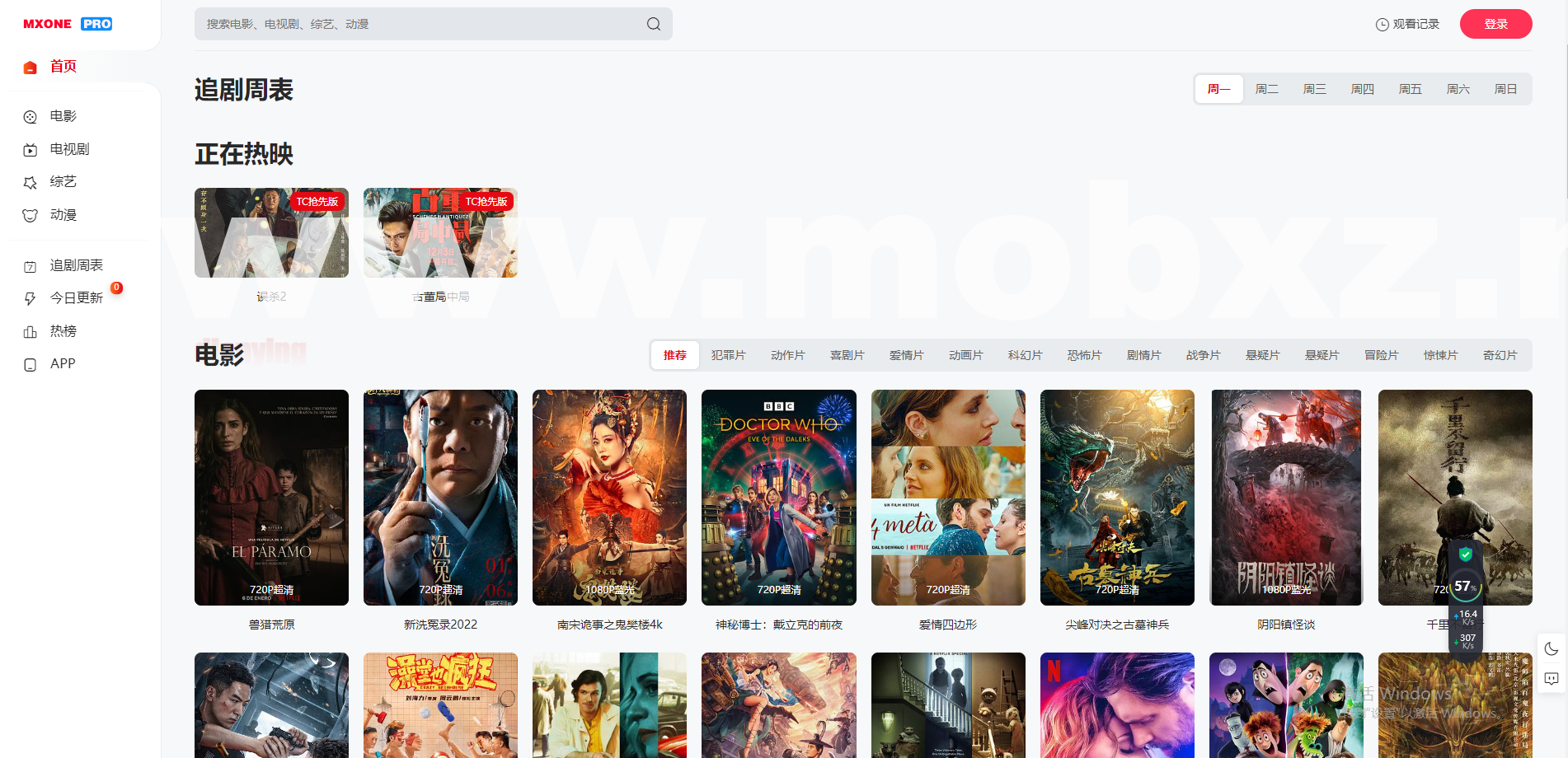This screenshot has height=758, width=1568.
Task: Select the 犯罪片 genre tab
Action: [x=729, y=355]
